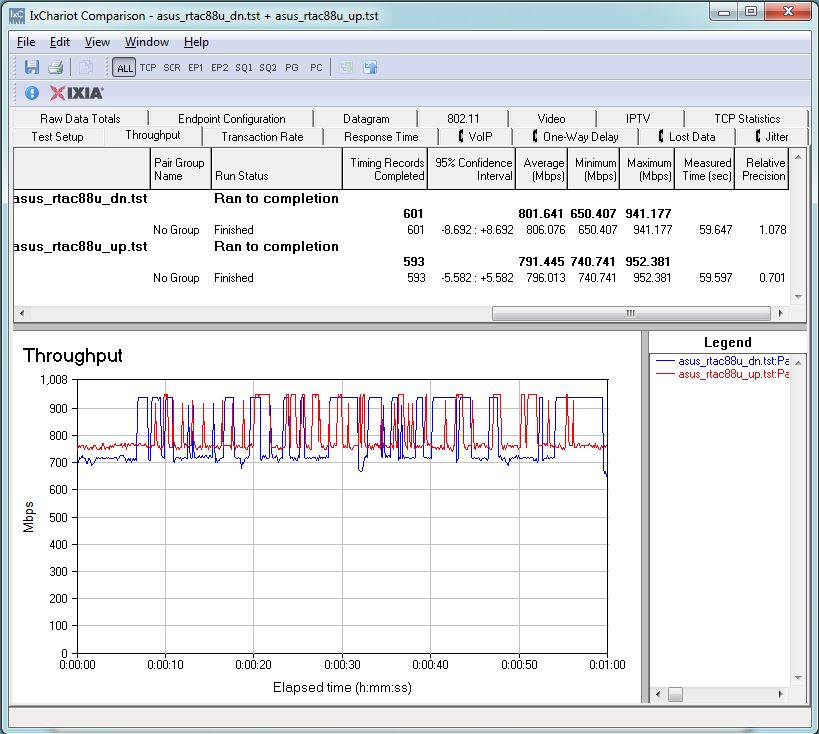Screen dimensions: 819x734
Task: Click the Copy toolbar icon
Action: 86,67
